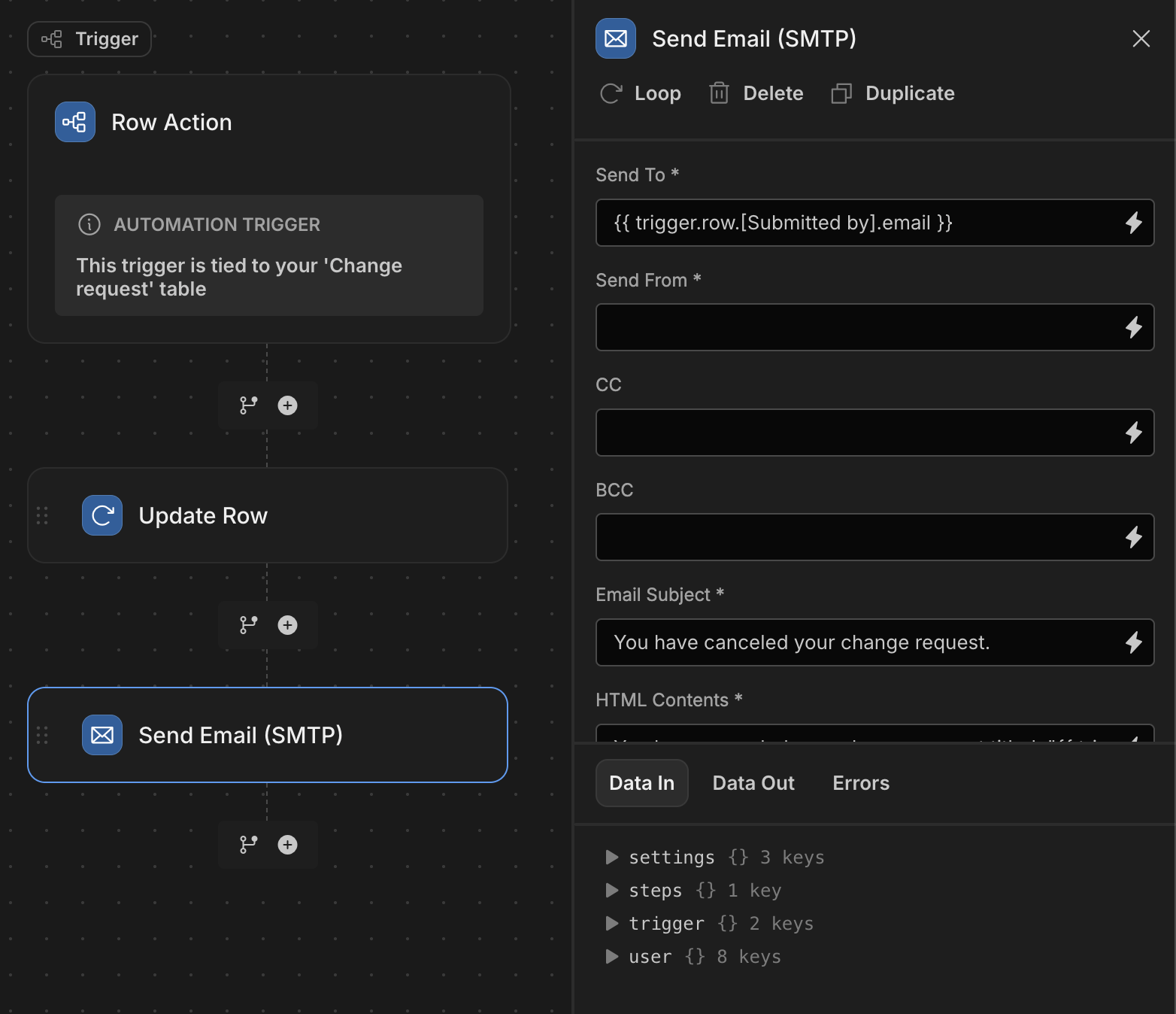The width and height of the screenshot is (1176, 1014).
Task: Open bindings for Send To field
Action: pos(1133,223)
